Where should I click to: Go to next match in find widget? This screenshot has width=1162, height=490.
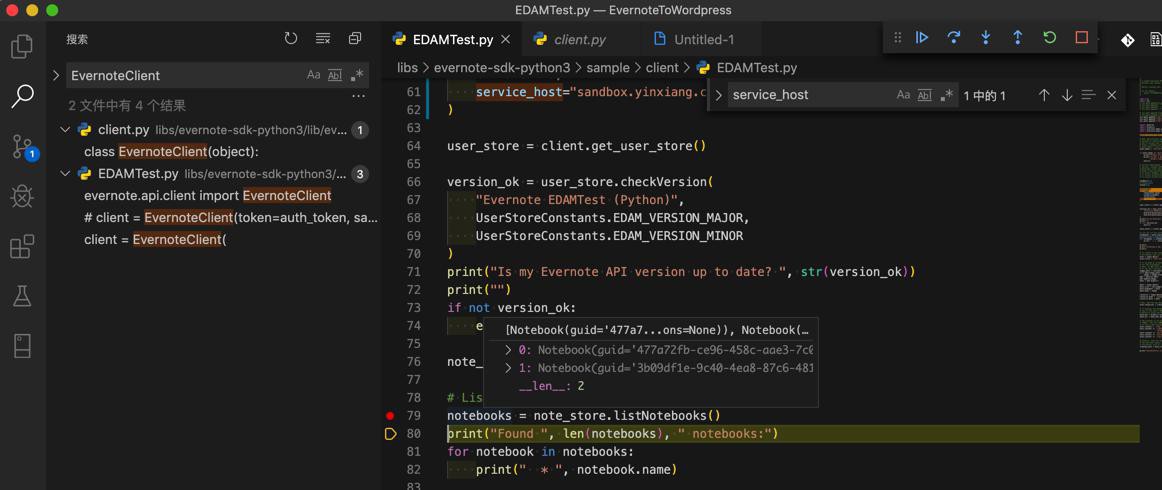point(1067,95)
